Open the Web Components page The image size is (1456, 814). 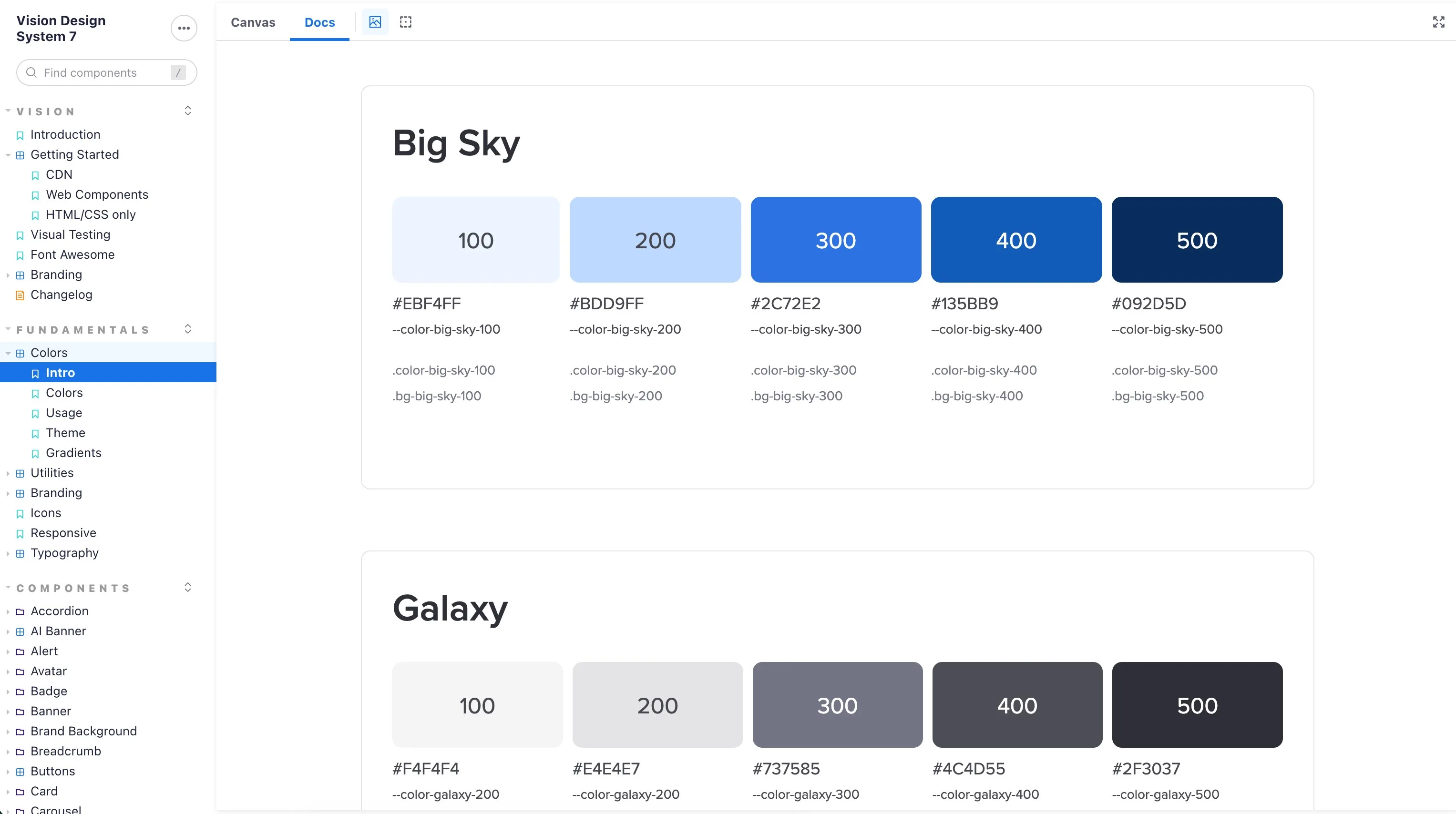coord(97,194)
